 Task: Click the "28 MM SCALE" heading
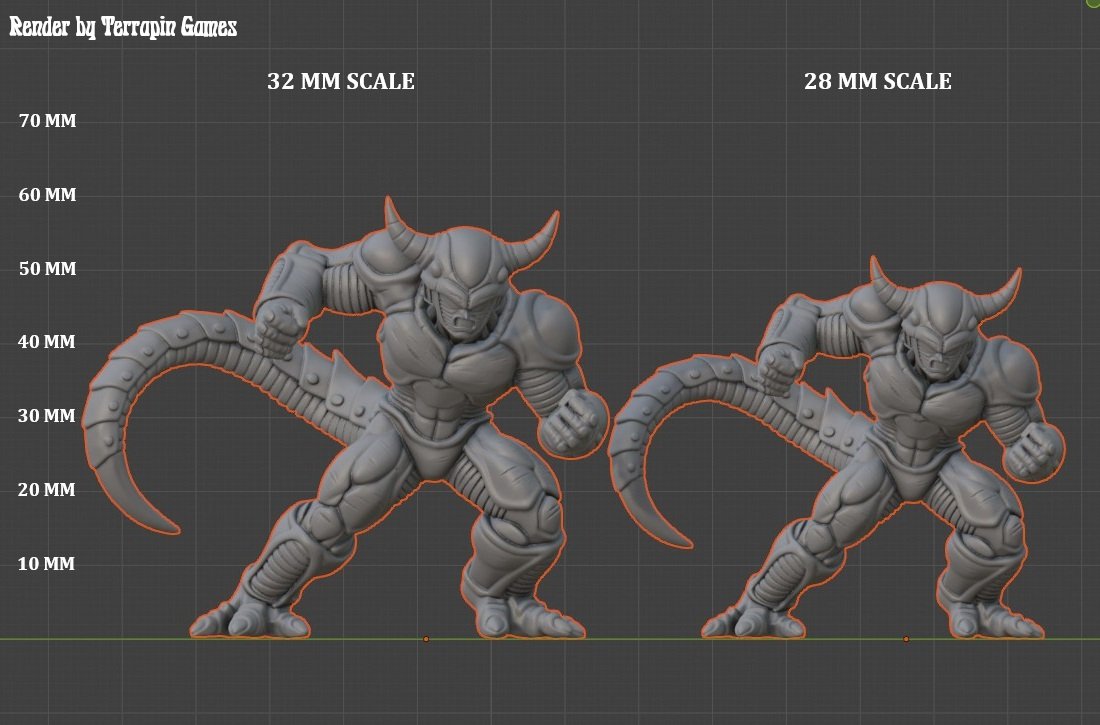878,81
